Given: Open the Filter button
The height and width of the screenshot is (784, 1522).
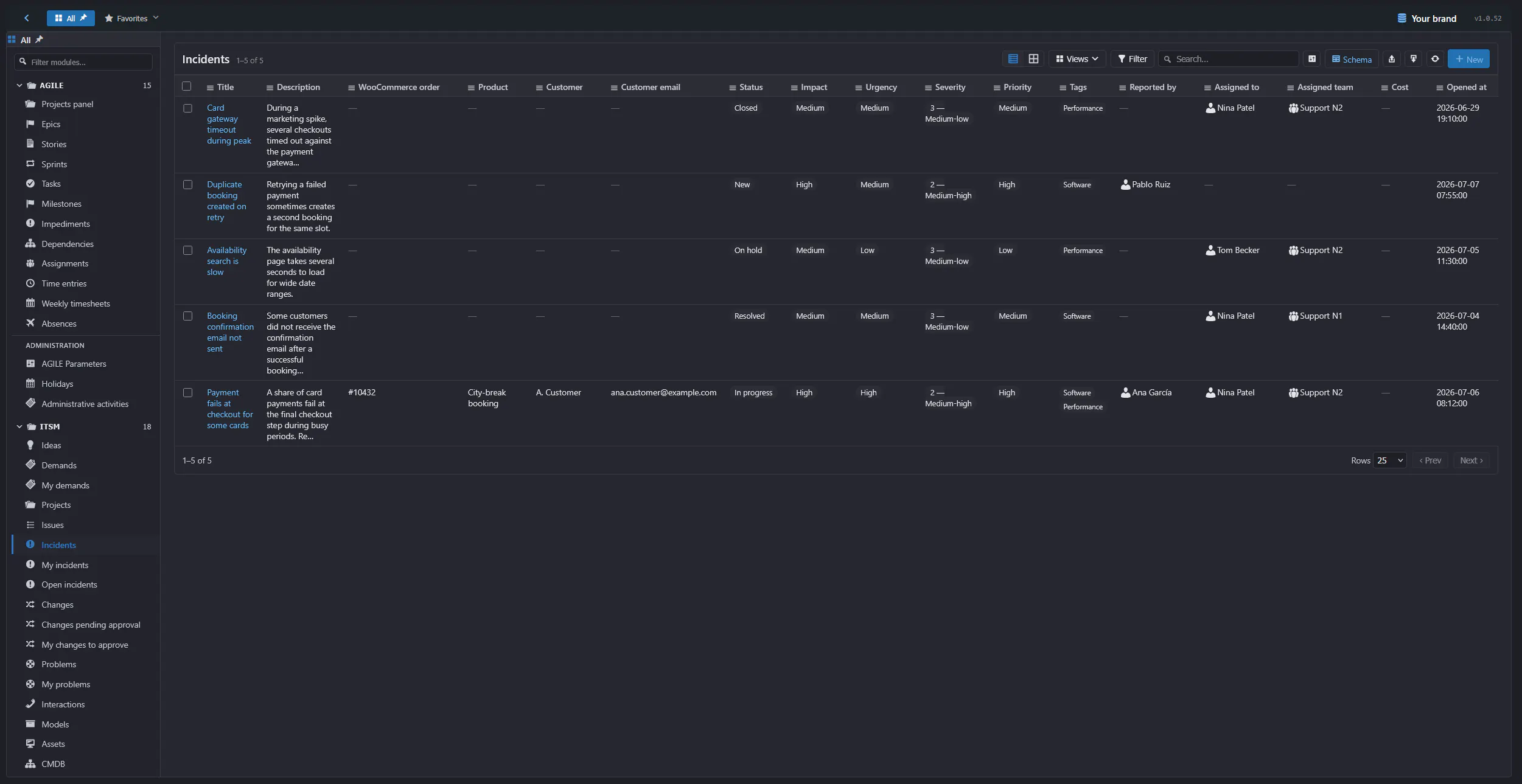Looking at the screenshot, I should (x=1133, y=59).
